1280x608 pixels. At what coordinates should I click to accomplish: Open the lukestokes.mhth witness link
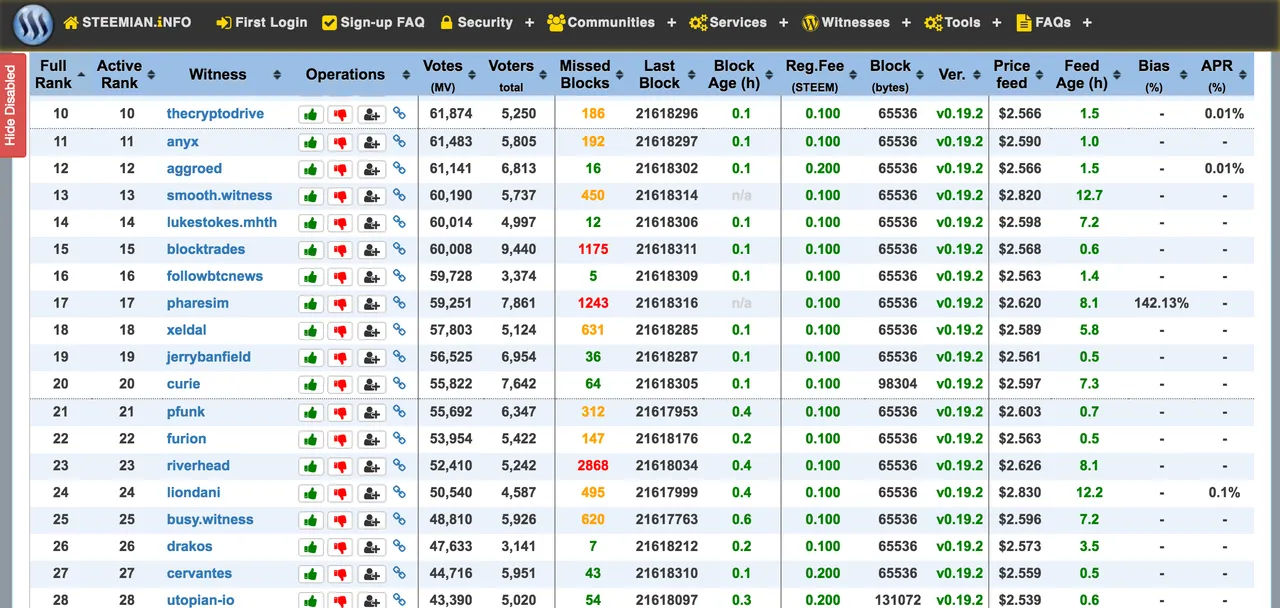pos(221,222)
